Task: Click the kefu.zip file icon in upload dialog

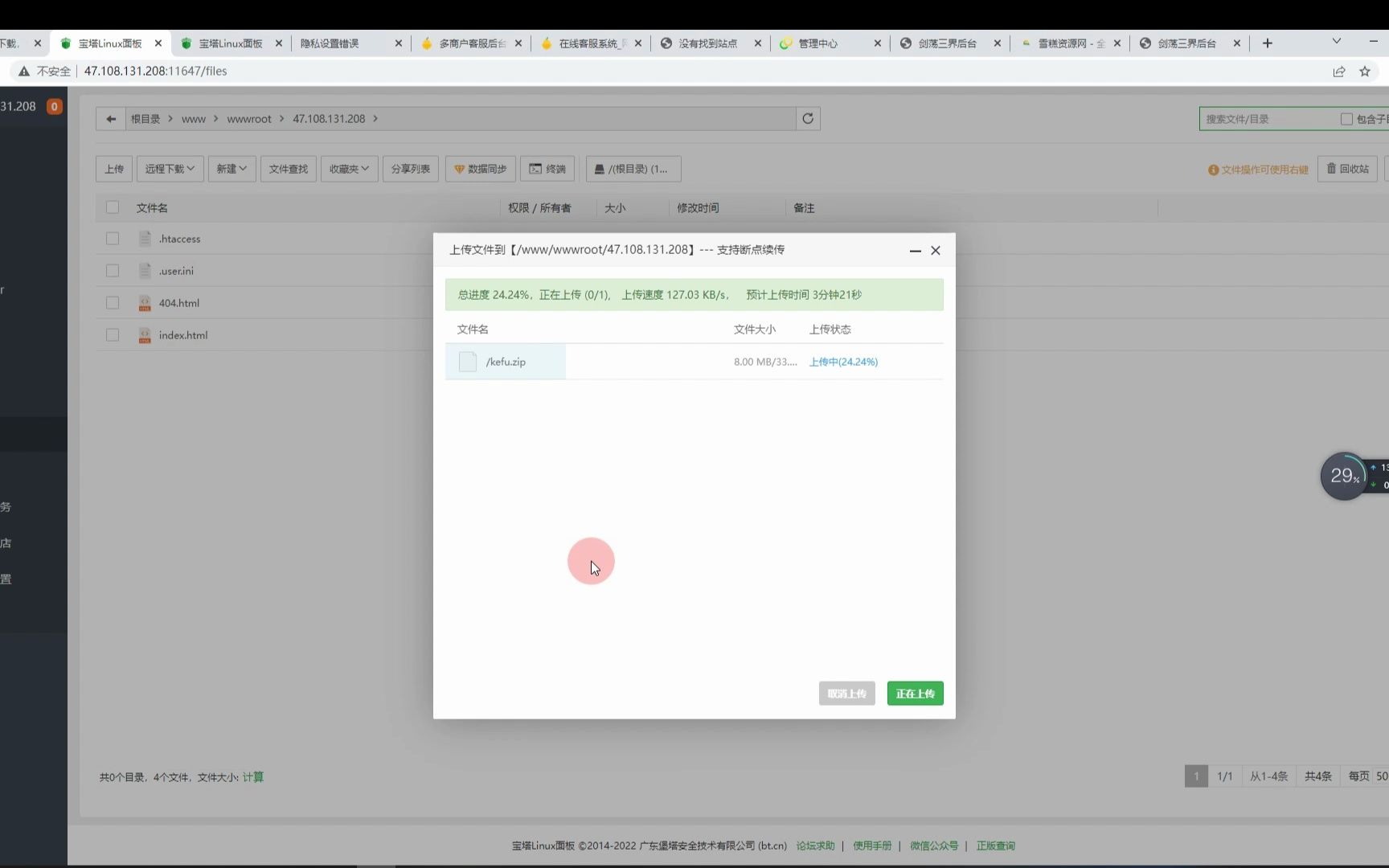Action: (x=468, y=362)
